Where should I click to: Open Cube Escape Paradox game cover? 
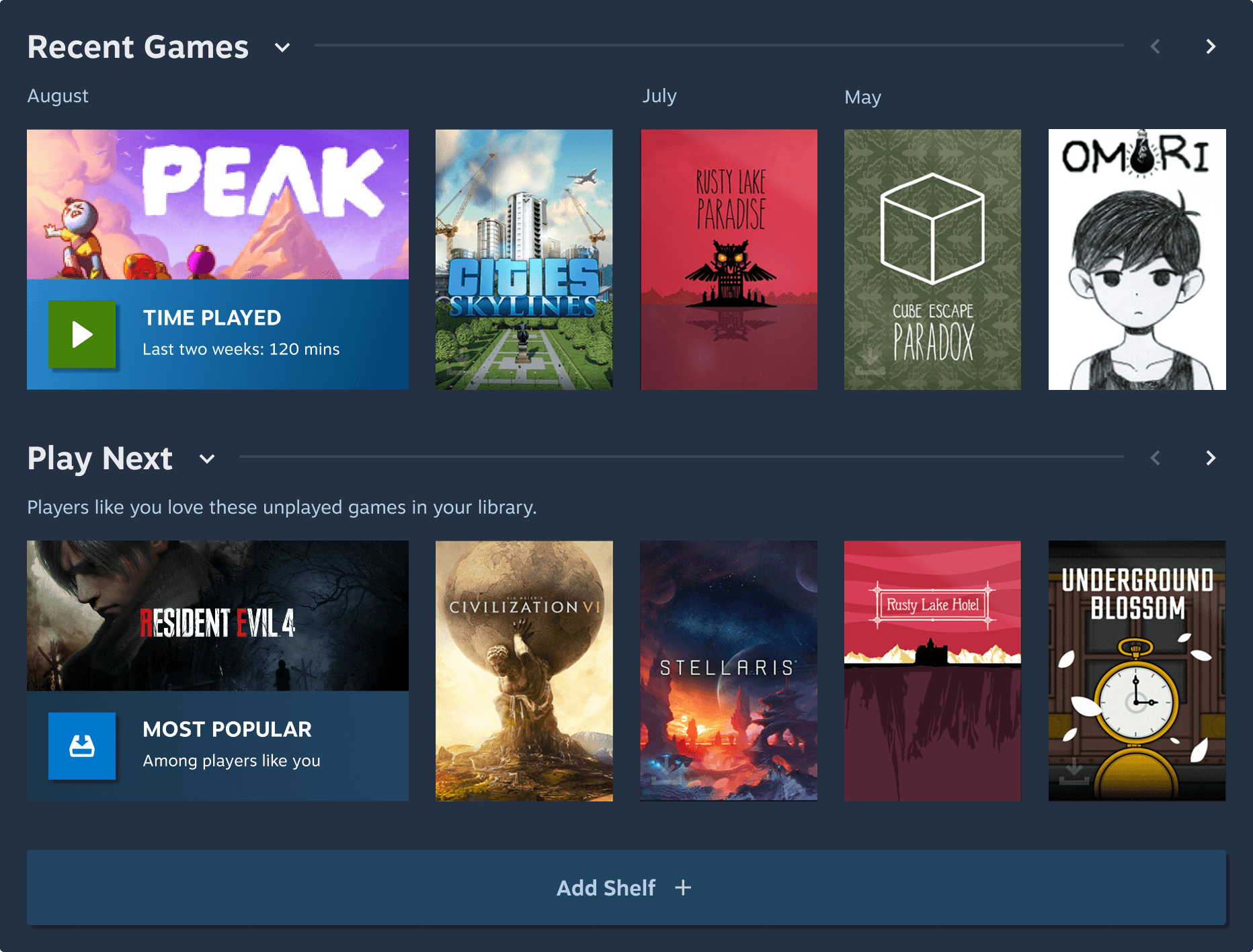(x=932, y=260)
